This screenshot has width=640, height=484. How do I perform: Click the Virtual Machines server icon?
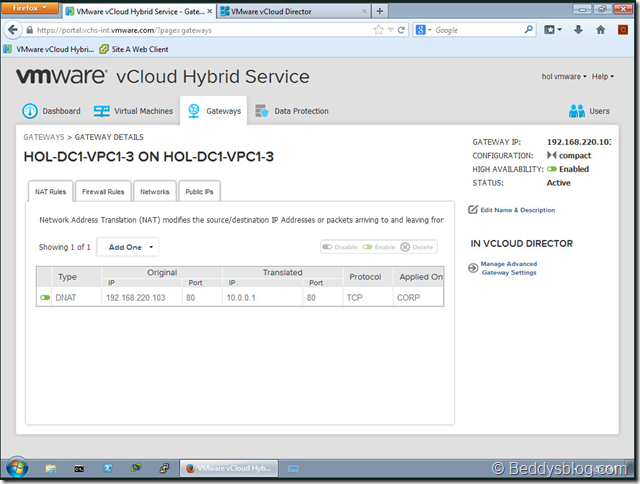pos(102,111)
